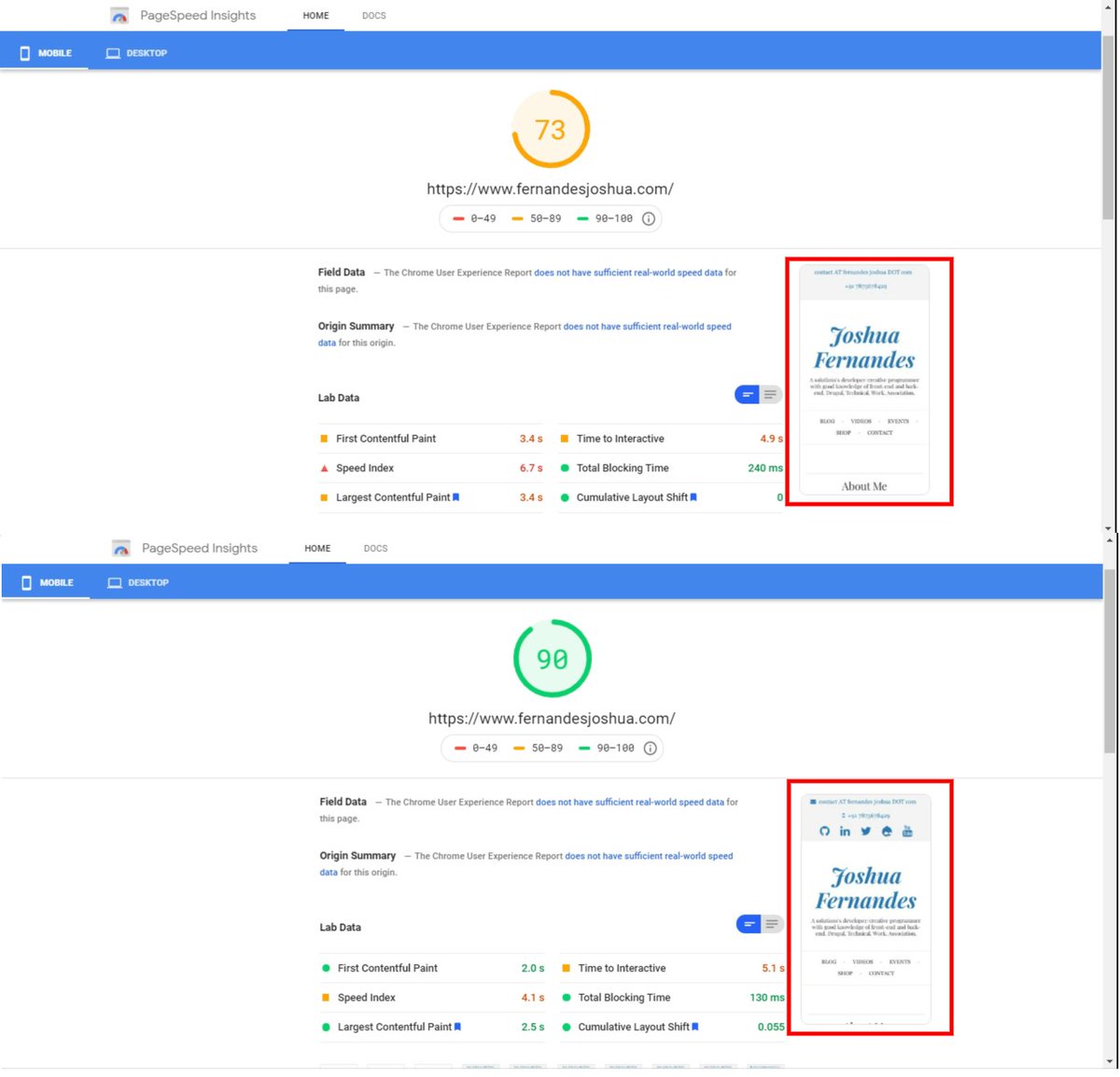Image resolution: width=1120 pixels, height=1077 pixels.
Task: Click scrollbar thumb beside the 90-score report
Action: (x=1109, y=661)
